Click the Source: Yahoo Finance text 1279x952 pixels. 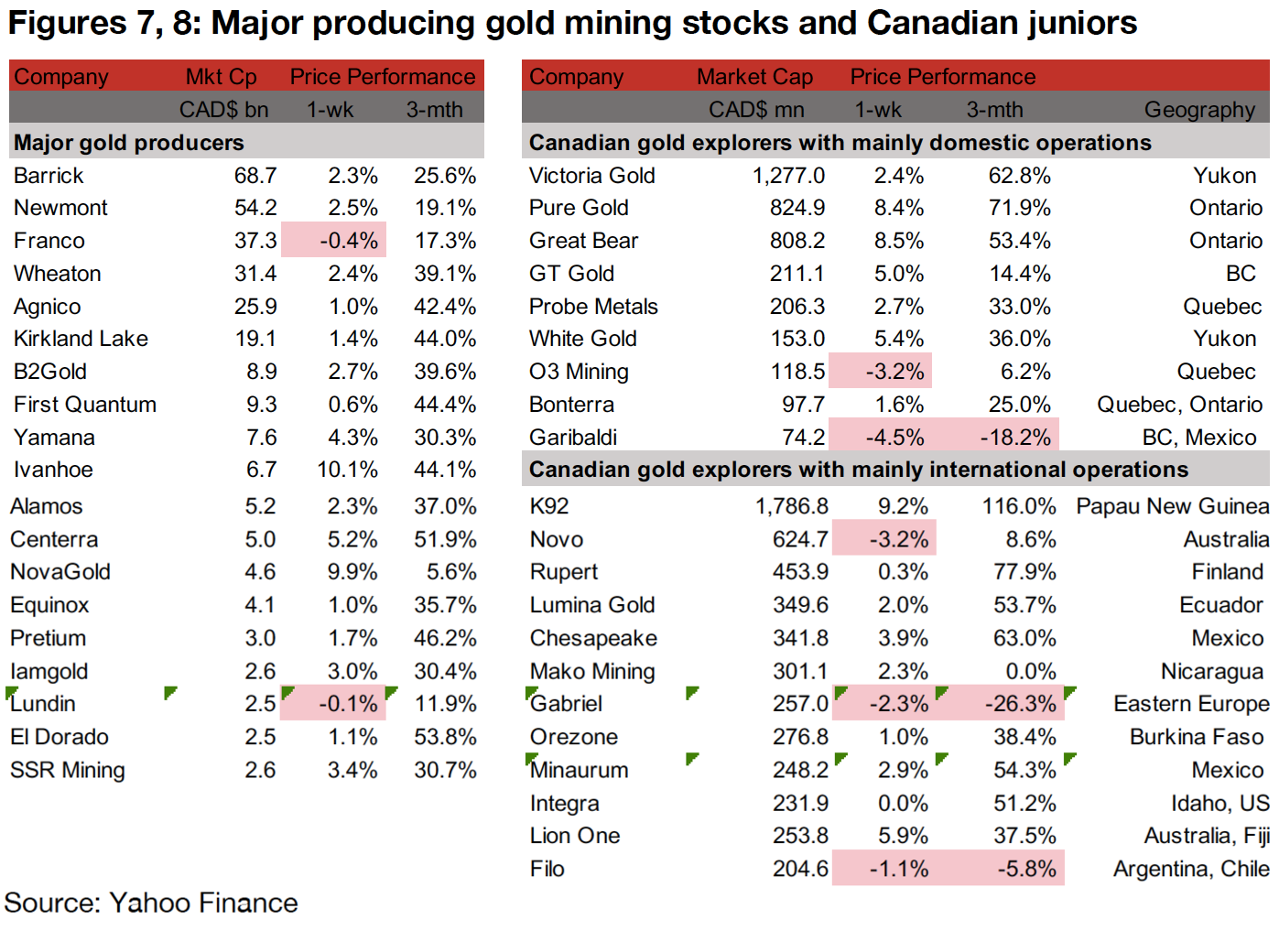coord(151,903)
